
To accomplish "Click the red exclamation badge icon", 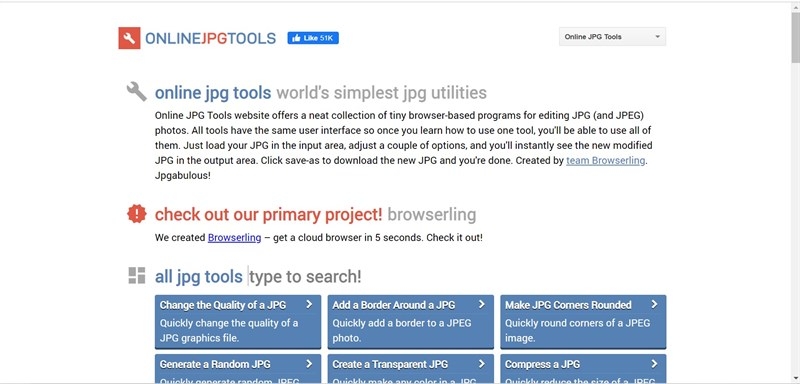I will click(x=136, y=214).
